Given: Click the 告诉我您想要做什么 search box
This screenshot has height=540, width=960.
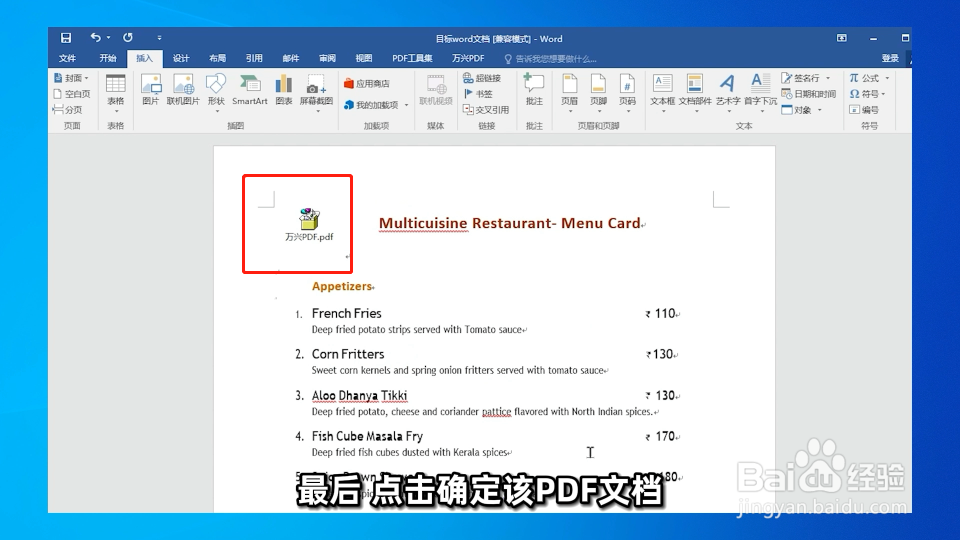Looking at the screenshot, I should point(550,59).
